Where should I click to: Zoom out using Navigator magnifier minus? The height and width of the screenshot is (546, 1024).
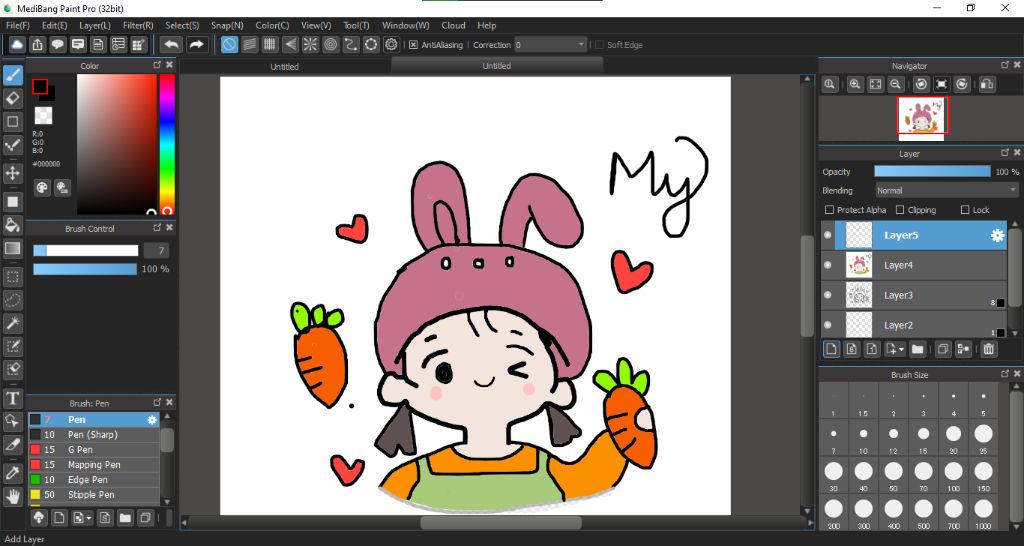pyautogui.click(x=896, y=84)
